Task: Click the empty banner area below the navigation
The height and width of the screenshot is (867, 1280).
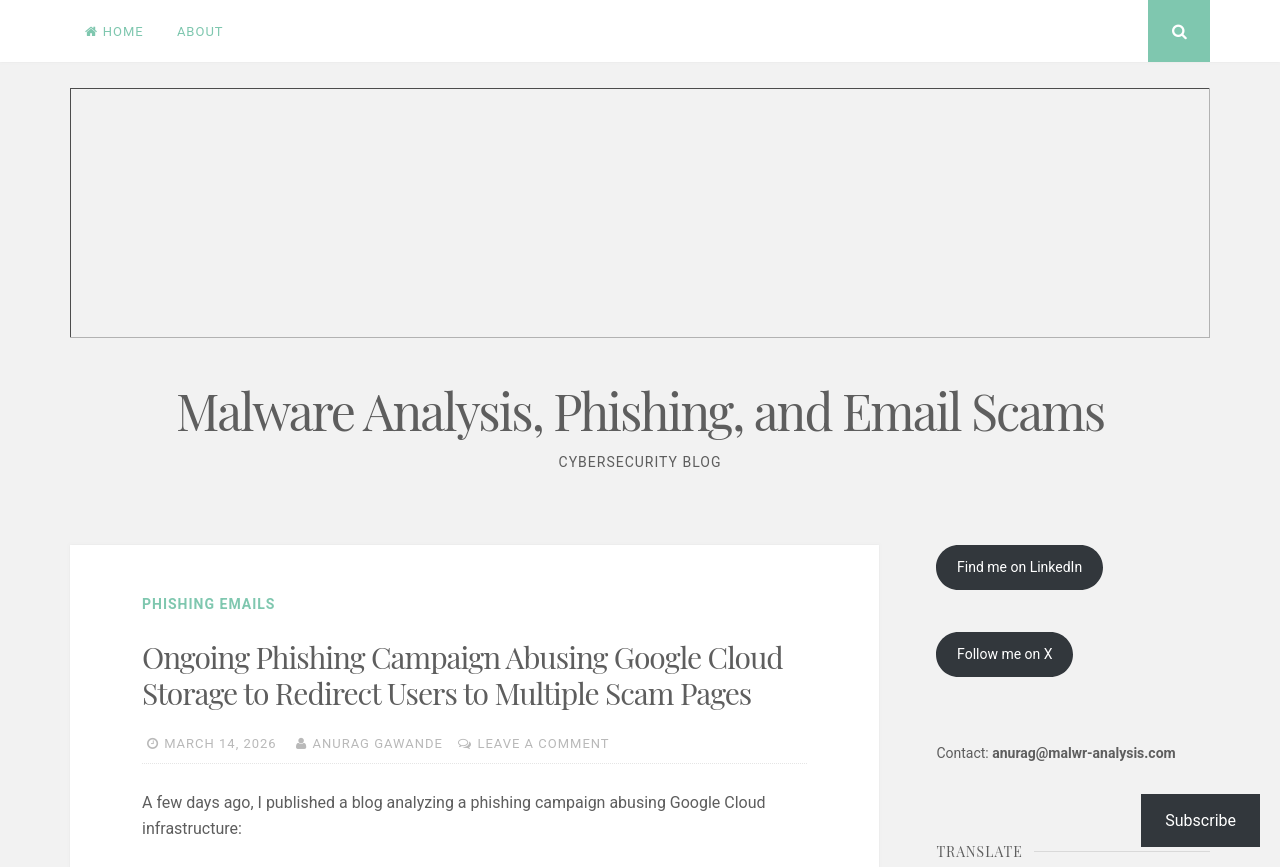Action: [640, 213]
